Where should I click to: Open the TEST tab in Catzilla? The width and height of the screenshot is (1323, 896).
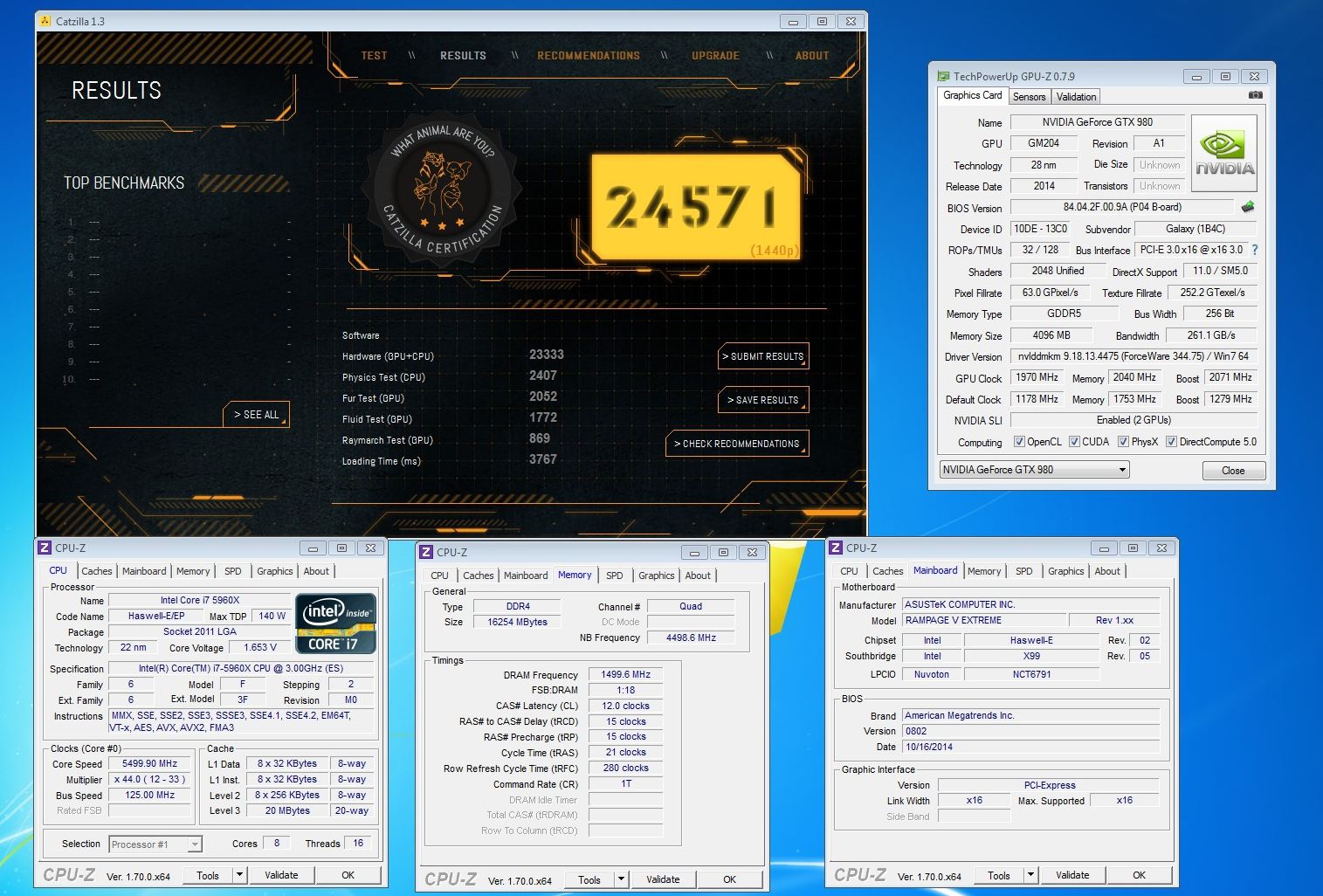pyautogui.click(x=374, y=55)
